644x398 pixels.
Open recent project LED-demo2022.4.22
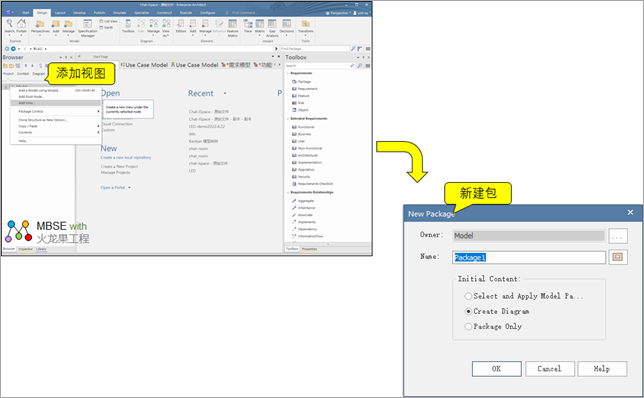pyautogui.click(x=207, y=127)
